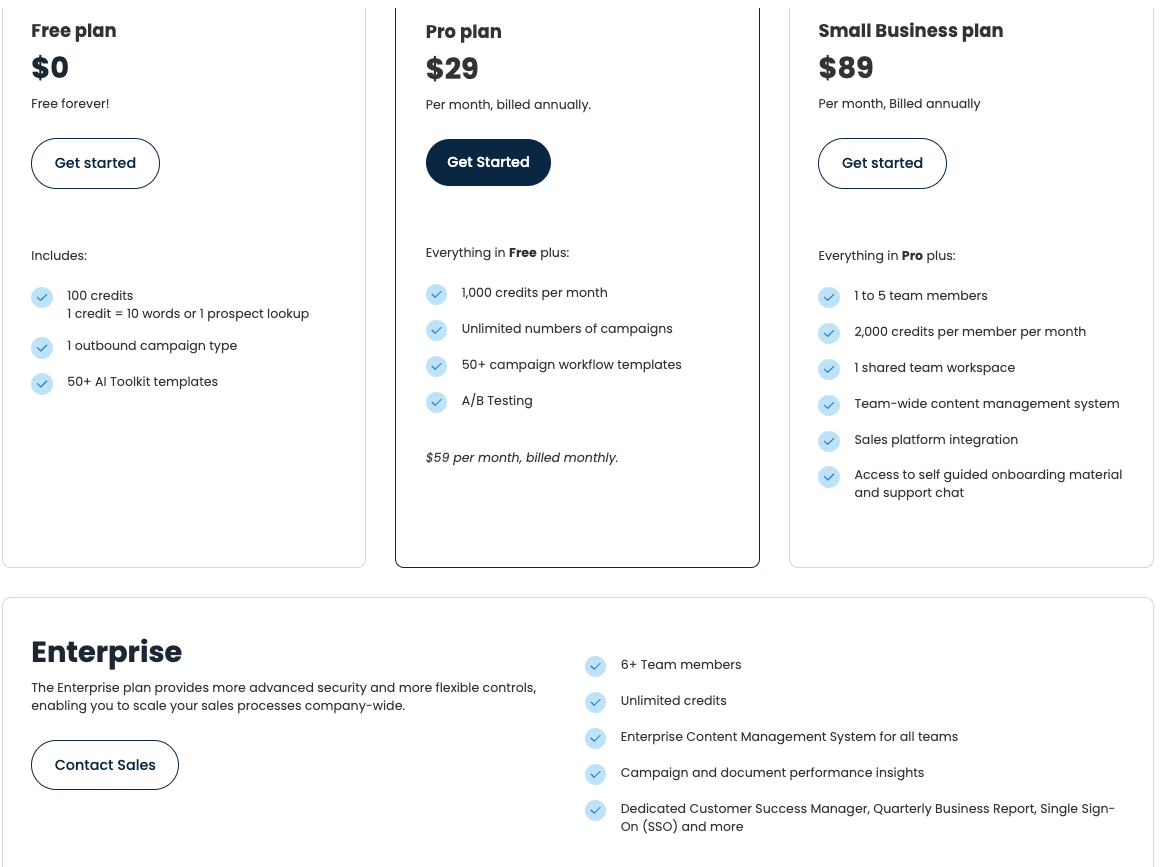Choose Get started for Small Business plan
The image size is (1161, 867).
point(882,163)
